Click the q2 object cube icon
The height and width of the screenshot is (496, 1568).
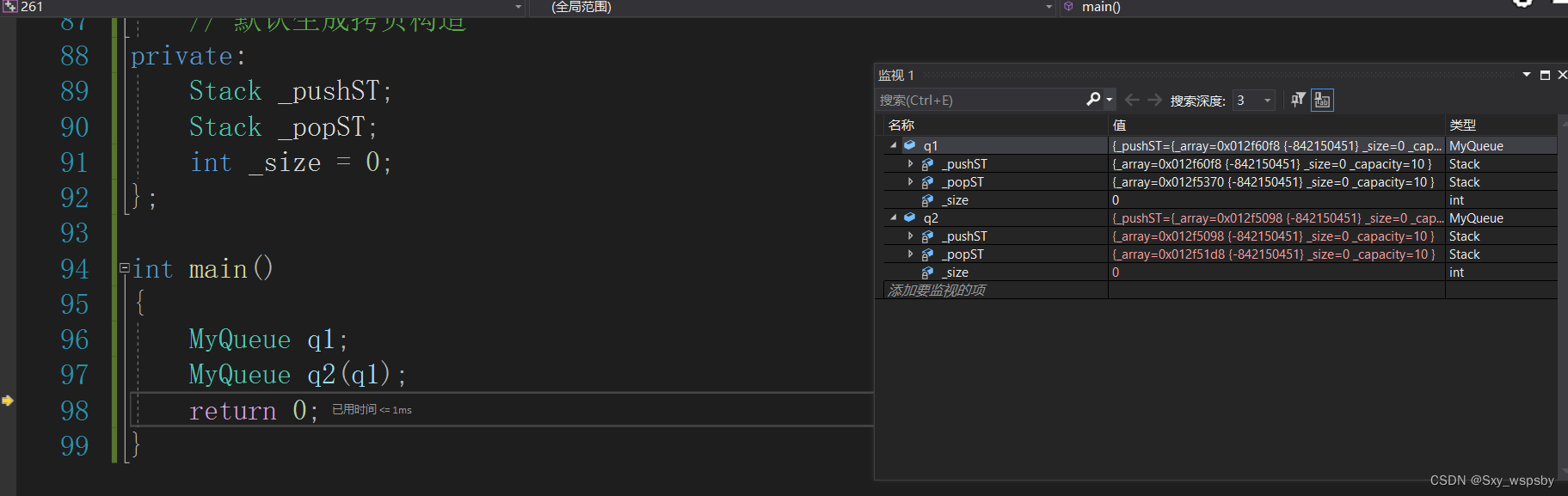[909, 218]
